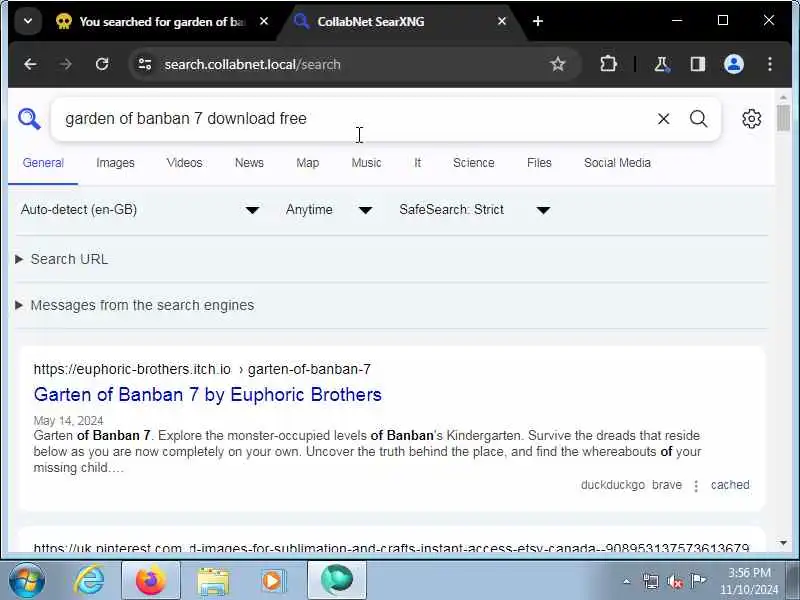Open the cached version link
This screenshot has height=600, width=800.
[730, 485]
